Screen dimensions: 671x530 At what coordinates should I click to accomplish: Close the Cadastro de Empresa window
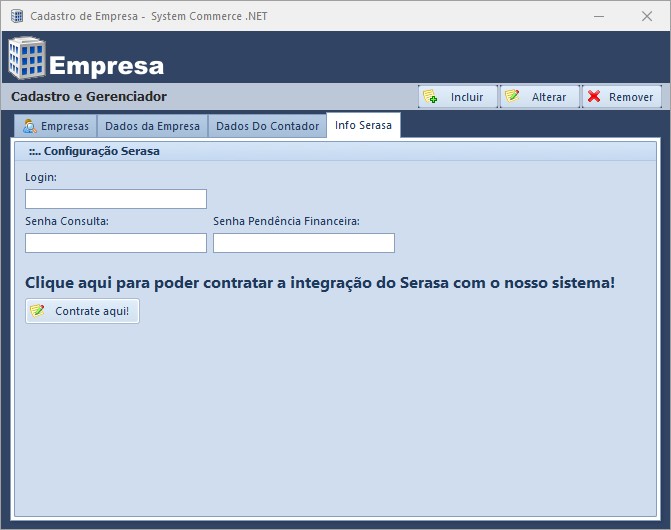pos(647,16)
